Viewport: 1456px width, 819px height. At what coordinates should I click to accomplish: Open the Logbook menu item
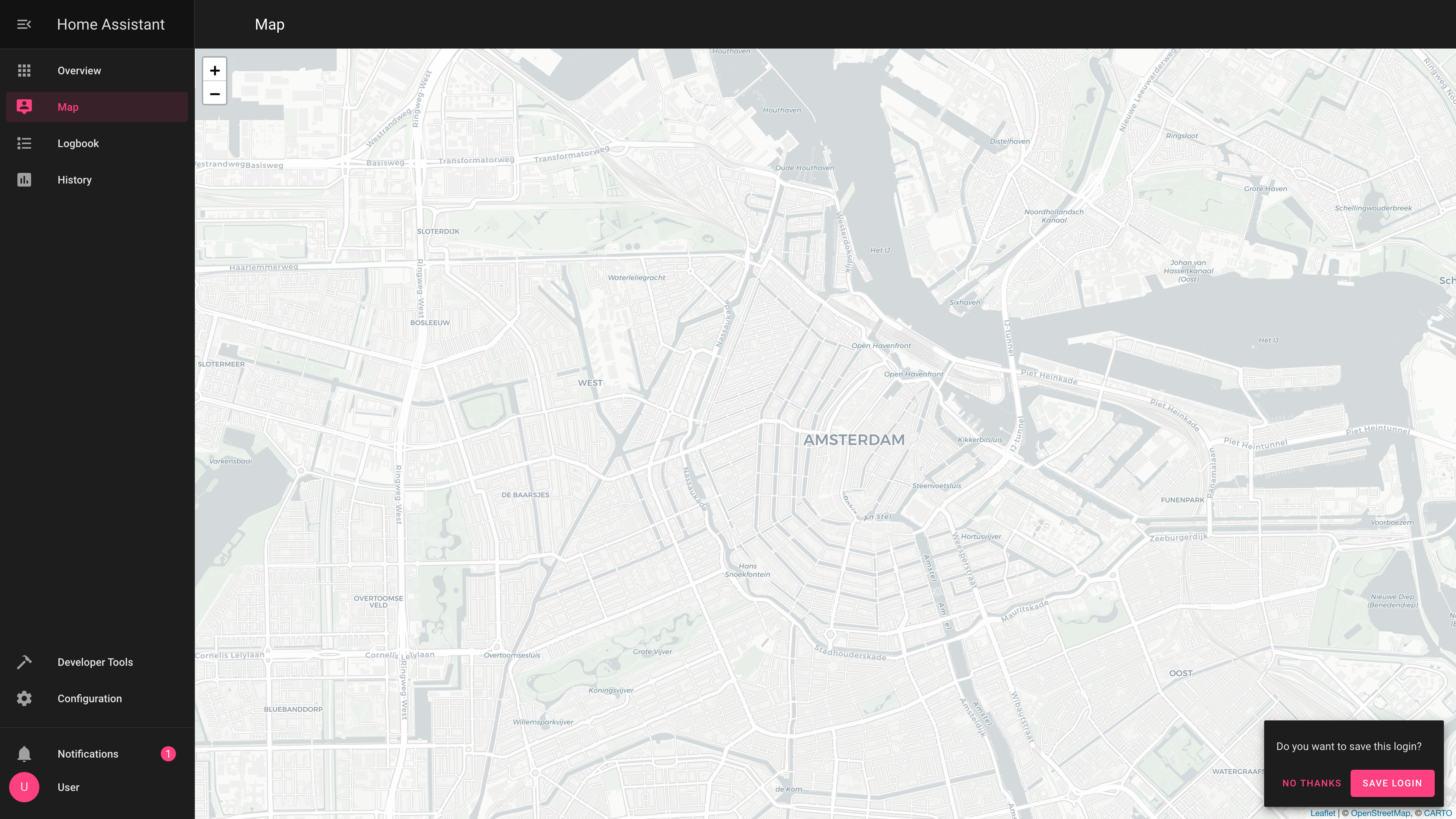(97, 144)
